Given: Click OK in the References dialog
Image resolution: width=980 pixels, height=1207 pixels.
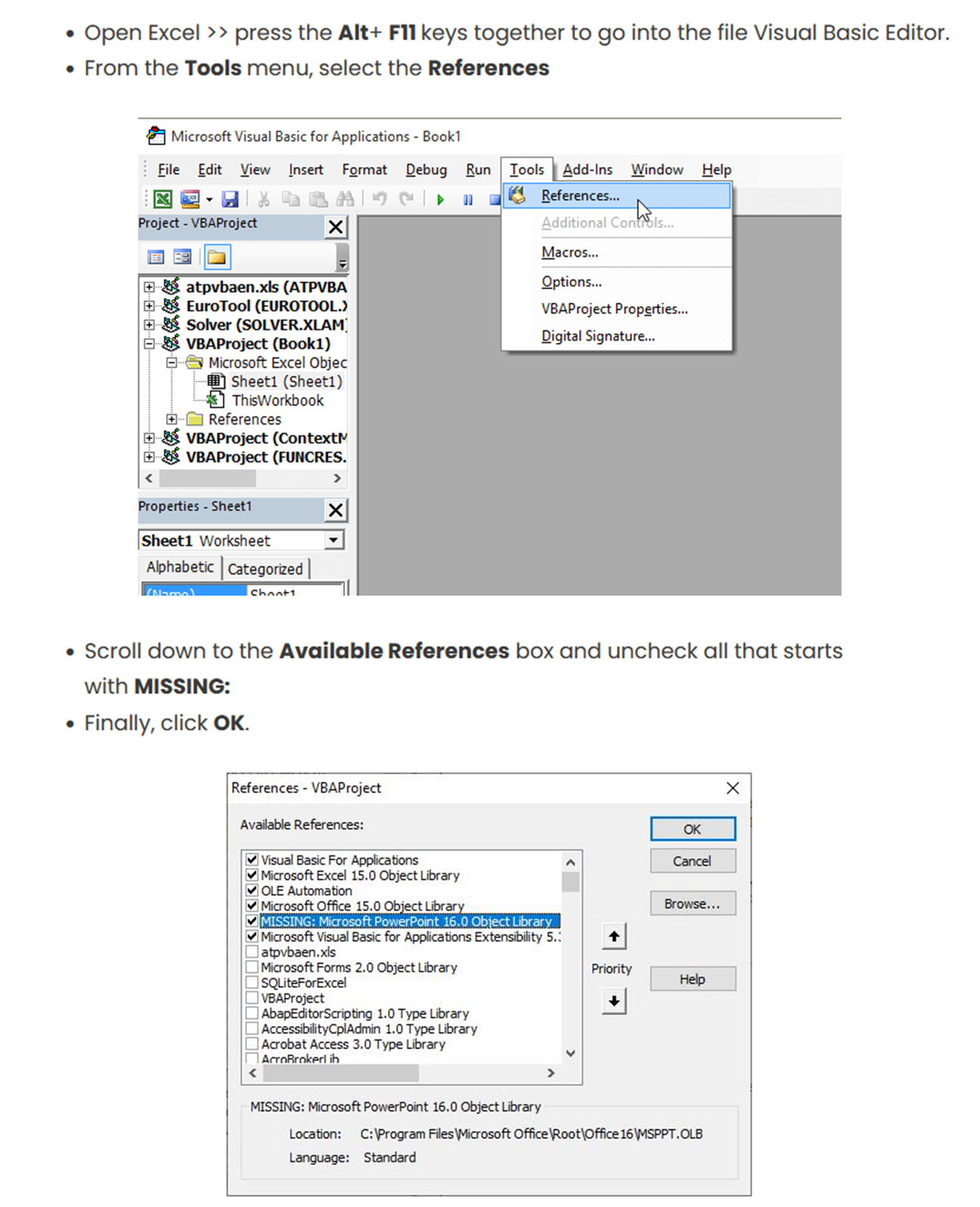Looking at the screenshot, I should (692, 829).
